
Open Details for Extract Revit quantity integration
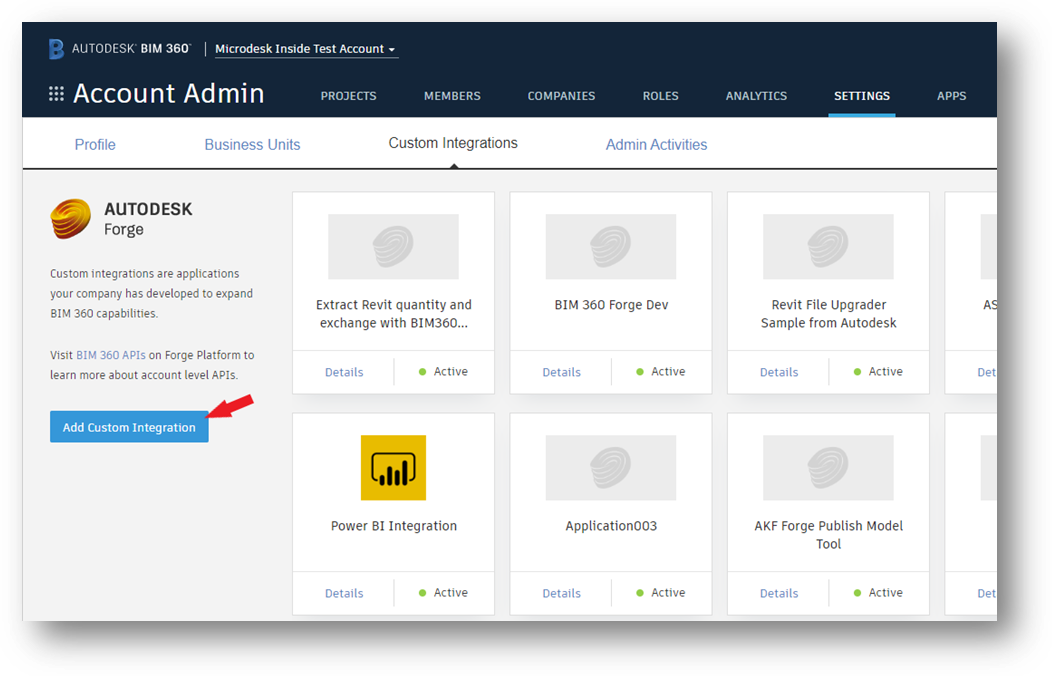344,372
